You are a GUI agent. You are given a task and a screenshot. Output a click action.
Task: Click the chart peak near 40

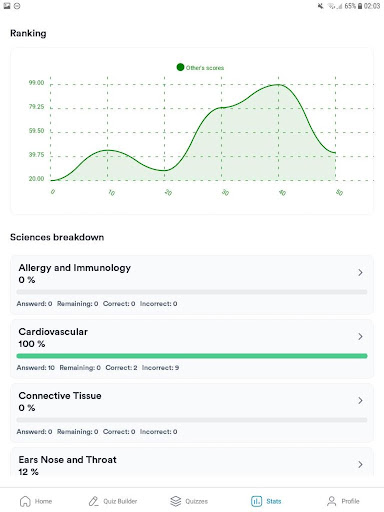click(x=279, y=85)
